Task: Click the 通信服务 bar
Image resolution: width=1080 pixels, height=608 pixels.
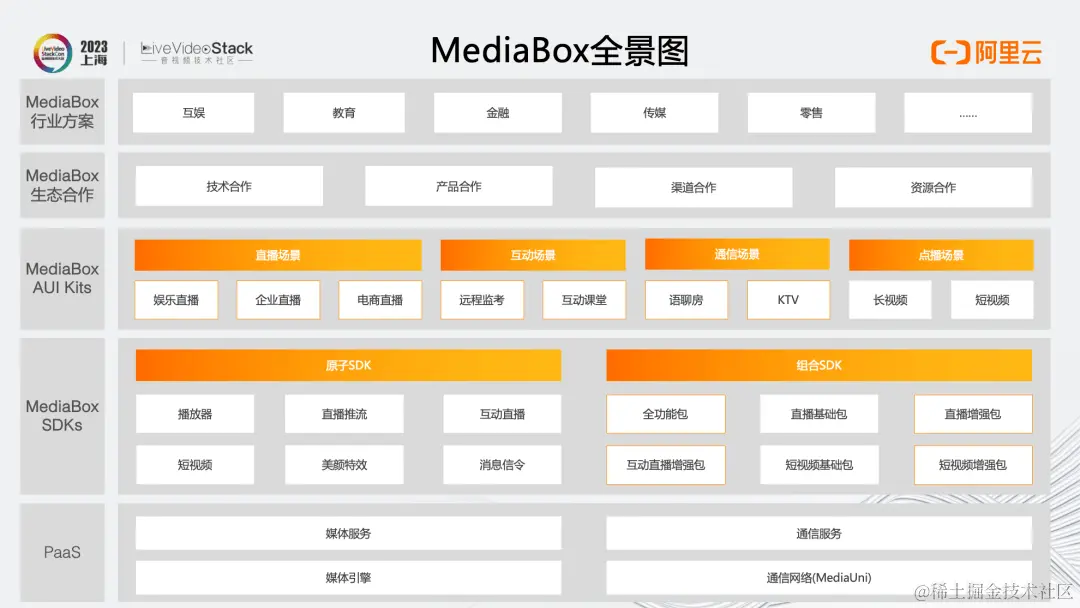Action: pos(819,534)
